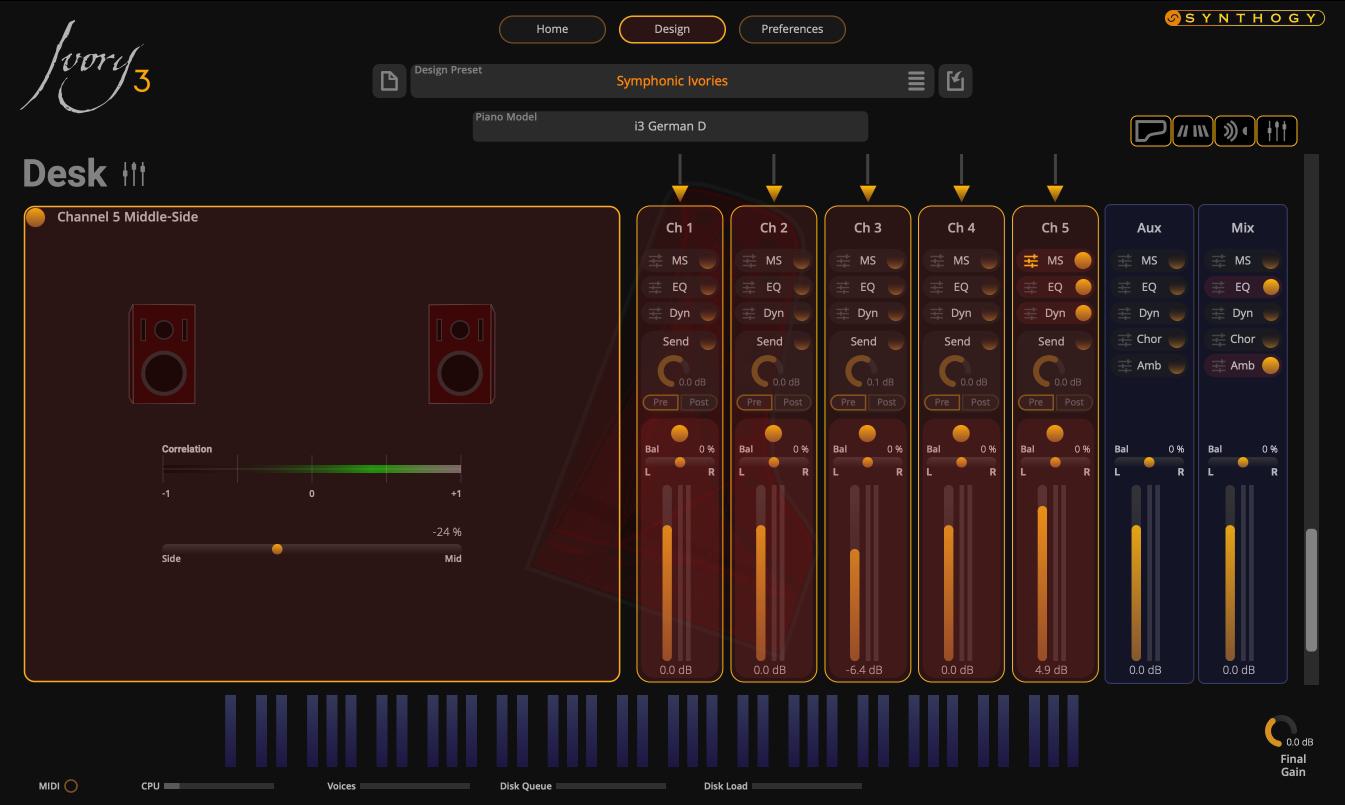Show the mixer desk view icon
This screenshot has width=1345, height=805.
coord(1277,131)
